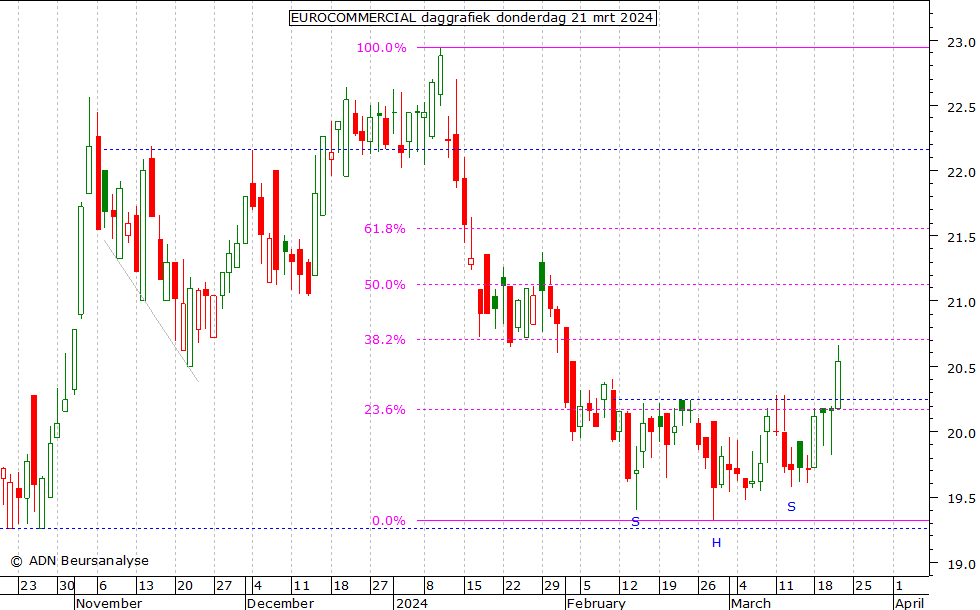The height and width of the screenshot is (610, 980).
Task: Click the date label 23 in October
Action: pyautogui.click(x=28, y=586)
